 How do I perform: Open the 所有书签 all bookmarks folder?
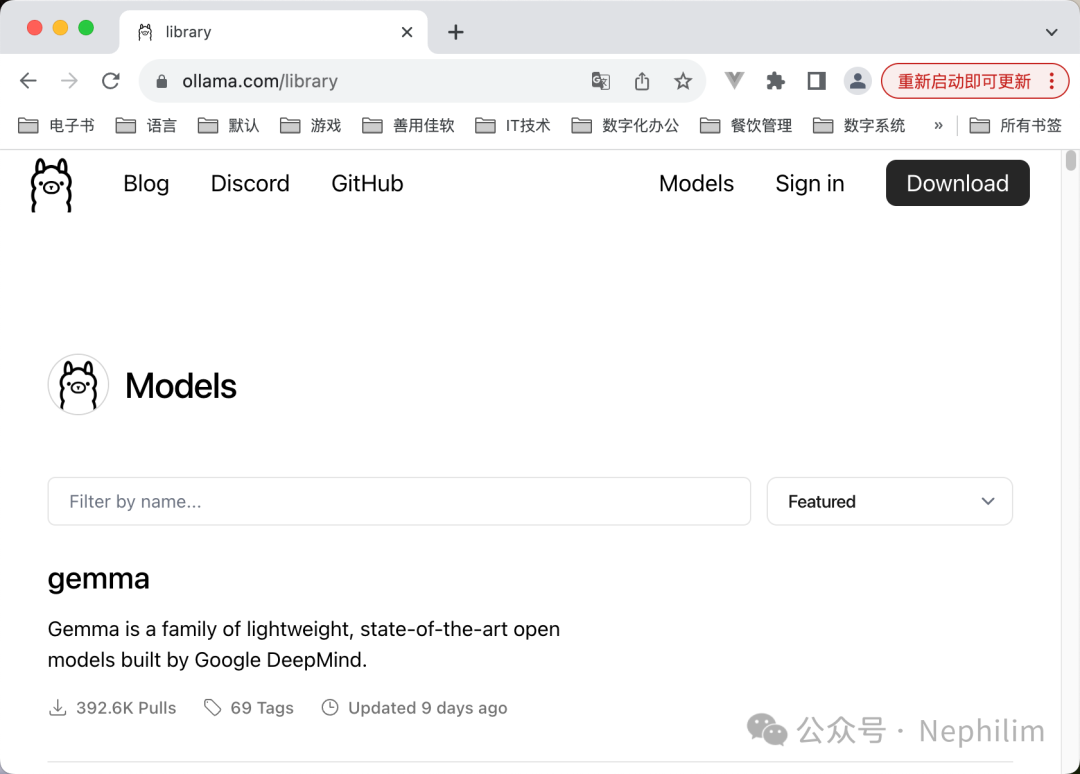[1016, 125]
